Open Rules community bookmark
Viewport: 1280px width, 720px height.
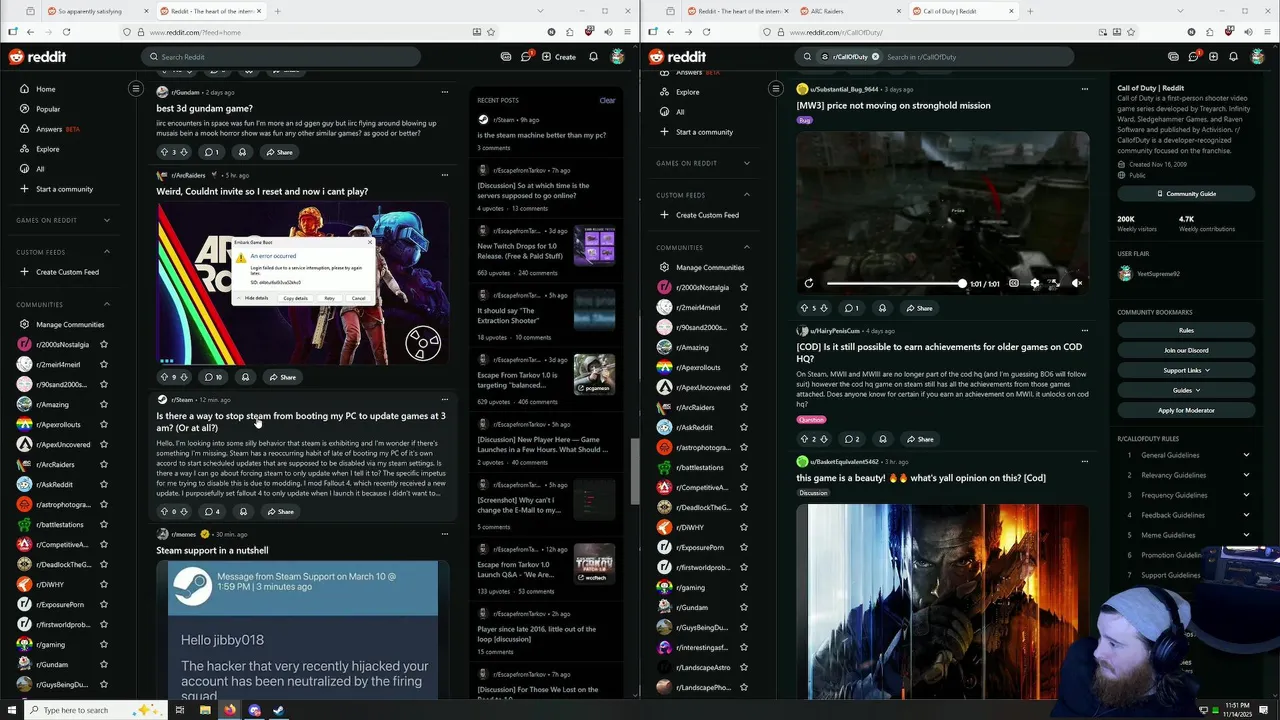point(1186,330)
